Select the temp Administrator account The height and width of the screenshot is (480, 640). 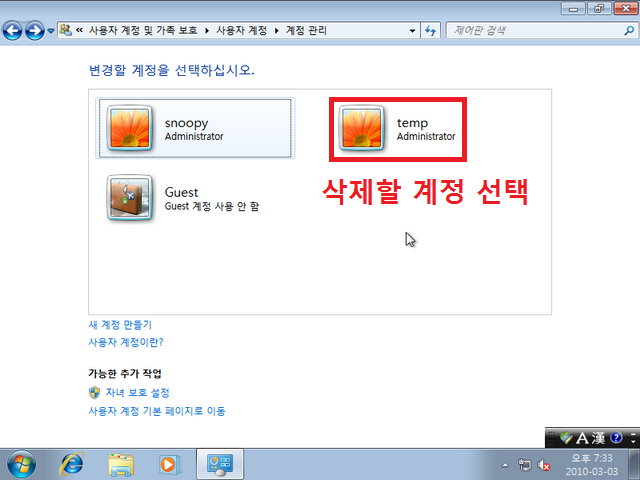pos(398,129)
